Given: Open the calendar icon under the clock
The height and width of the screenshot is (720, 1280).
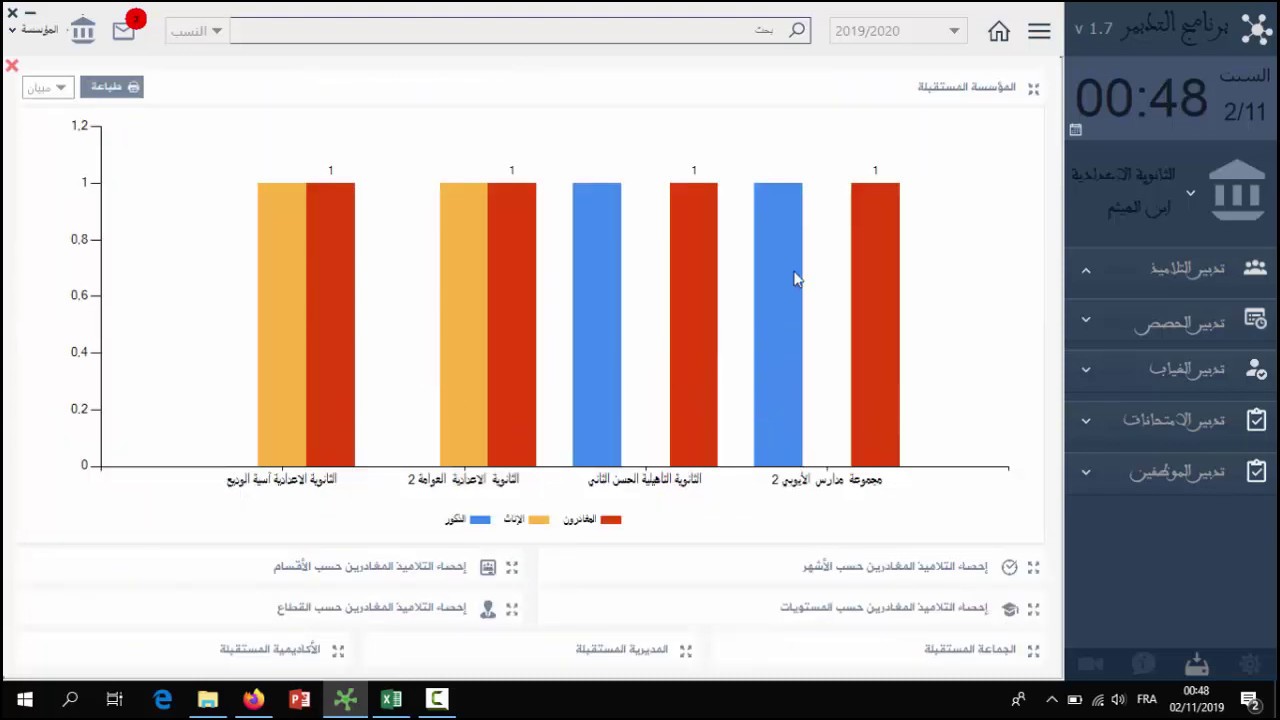Looking at the screenshot, I should click(x=1075, y=130).
